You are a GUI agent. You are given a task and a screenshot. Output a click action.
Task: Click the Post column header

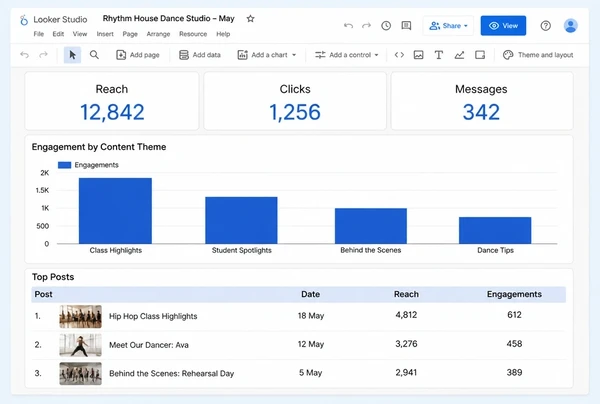43,294
